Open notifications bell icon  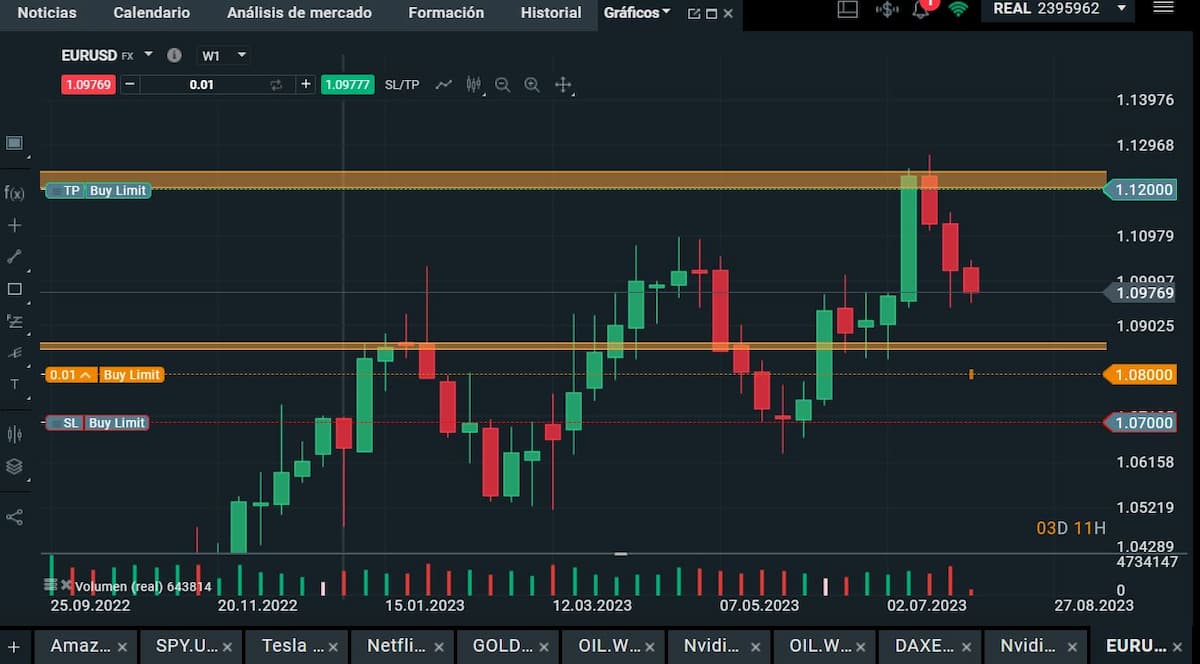tap(922, 9)
